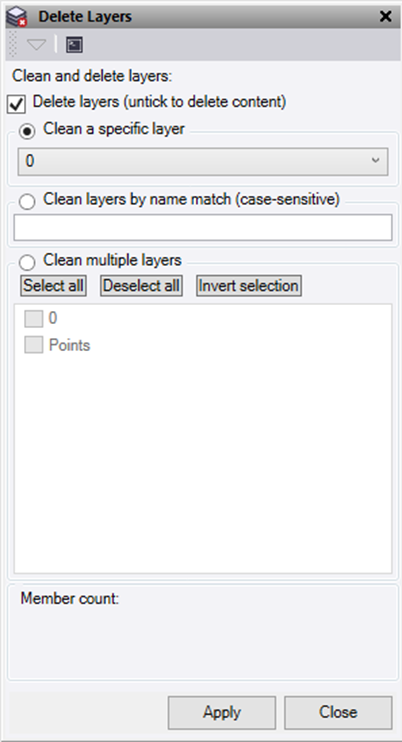The width and height of the screenshot is (402, 742).
Task: Click the Close button at the bottom
Action: 338,712
